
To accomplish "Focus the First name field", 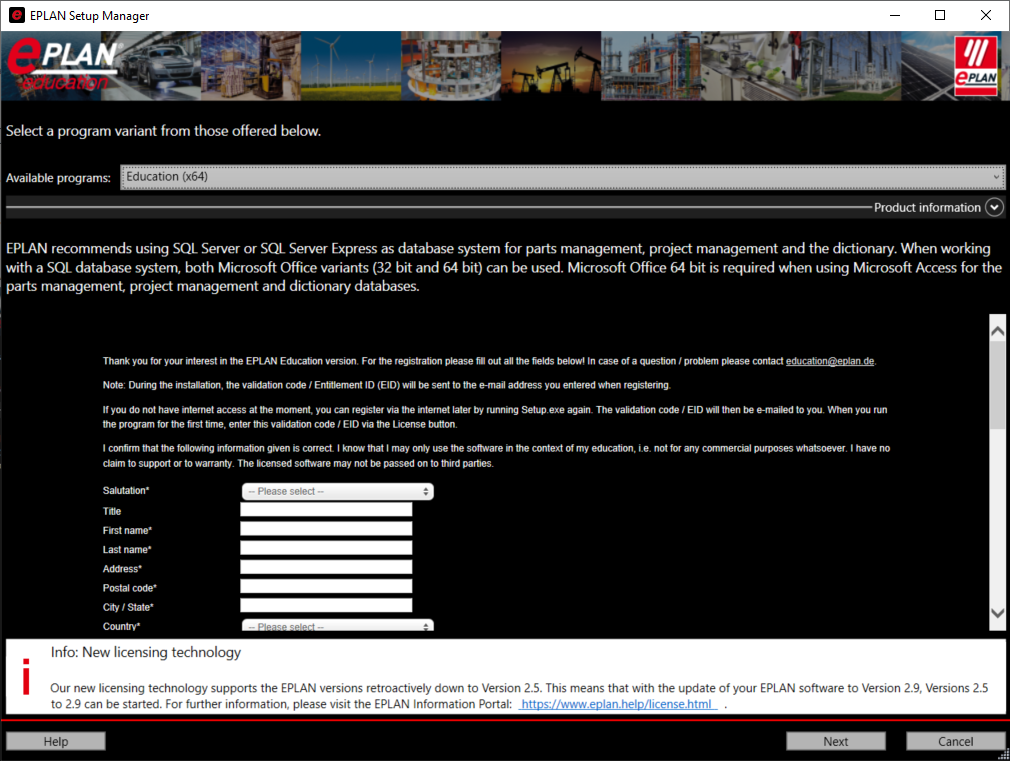I will pos(326,529).
